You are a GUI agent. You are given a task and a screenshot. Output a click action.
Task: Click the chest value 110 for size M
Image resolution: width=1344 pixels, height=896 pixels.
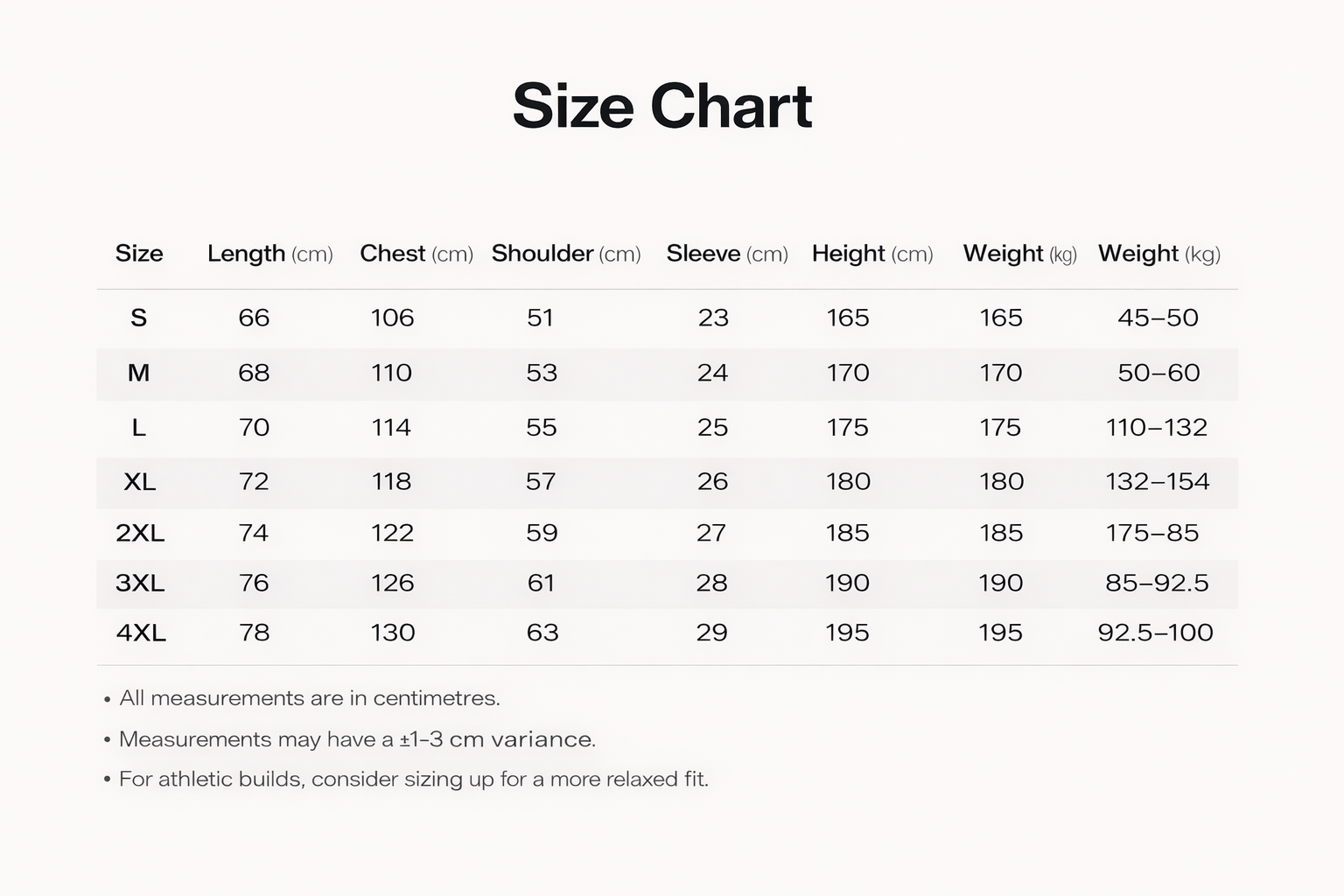click(x=391, y=373)
